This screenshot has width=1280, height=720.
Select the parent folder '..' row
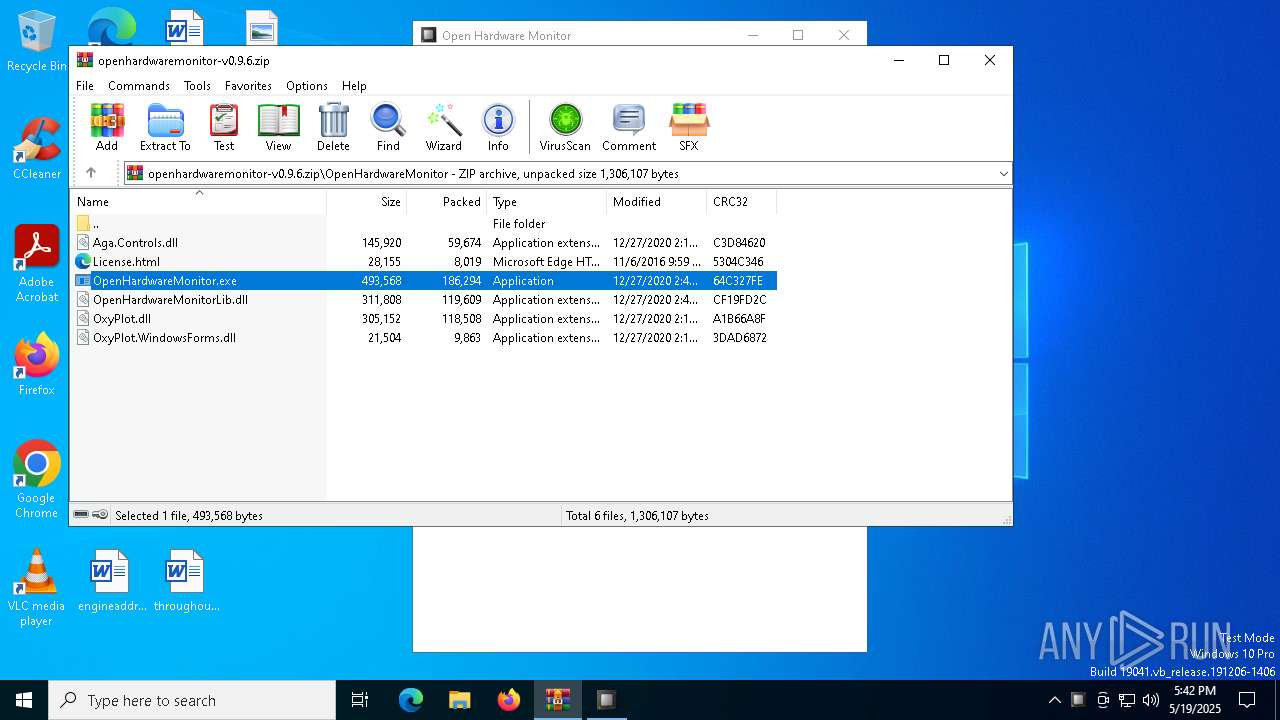tap(424, 224)
